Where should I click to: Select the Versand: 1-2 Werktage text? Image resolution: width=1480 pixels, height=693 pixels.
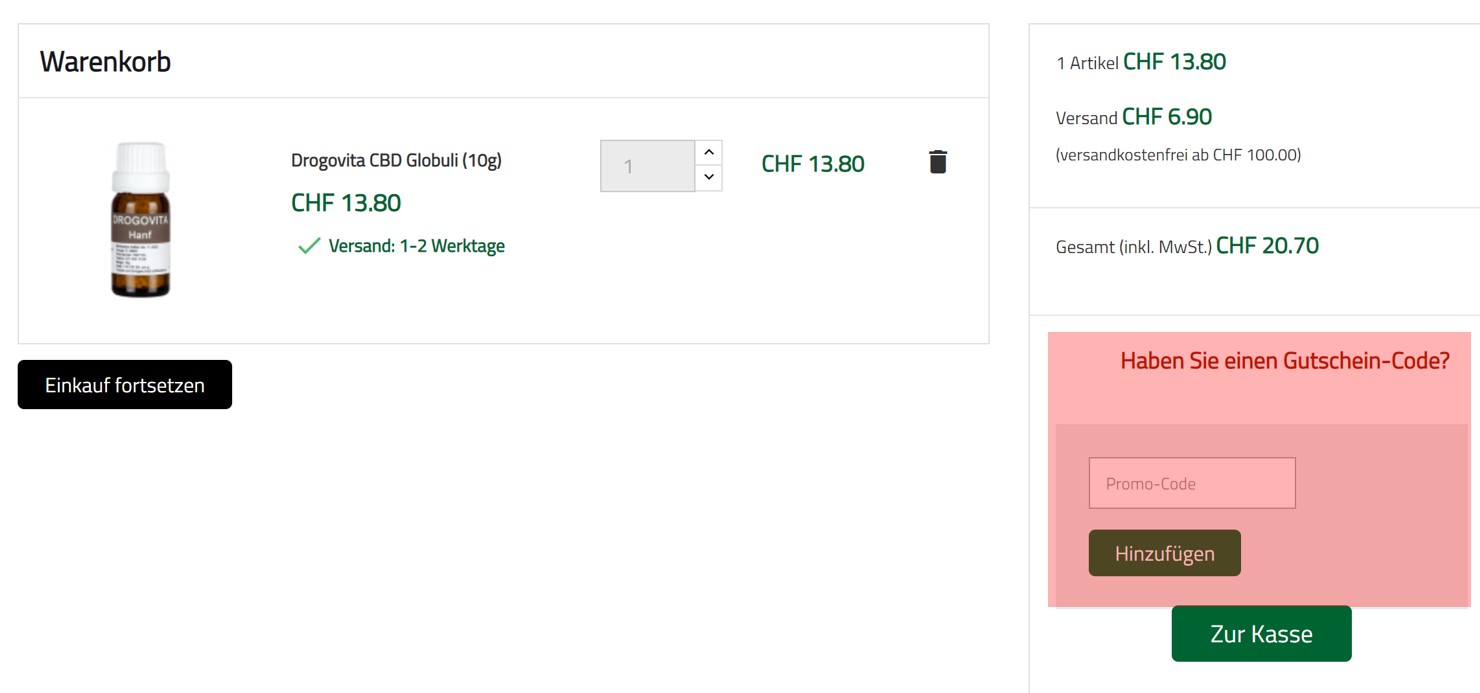click(x=416, y=246)
